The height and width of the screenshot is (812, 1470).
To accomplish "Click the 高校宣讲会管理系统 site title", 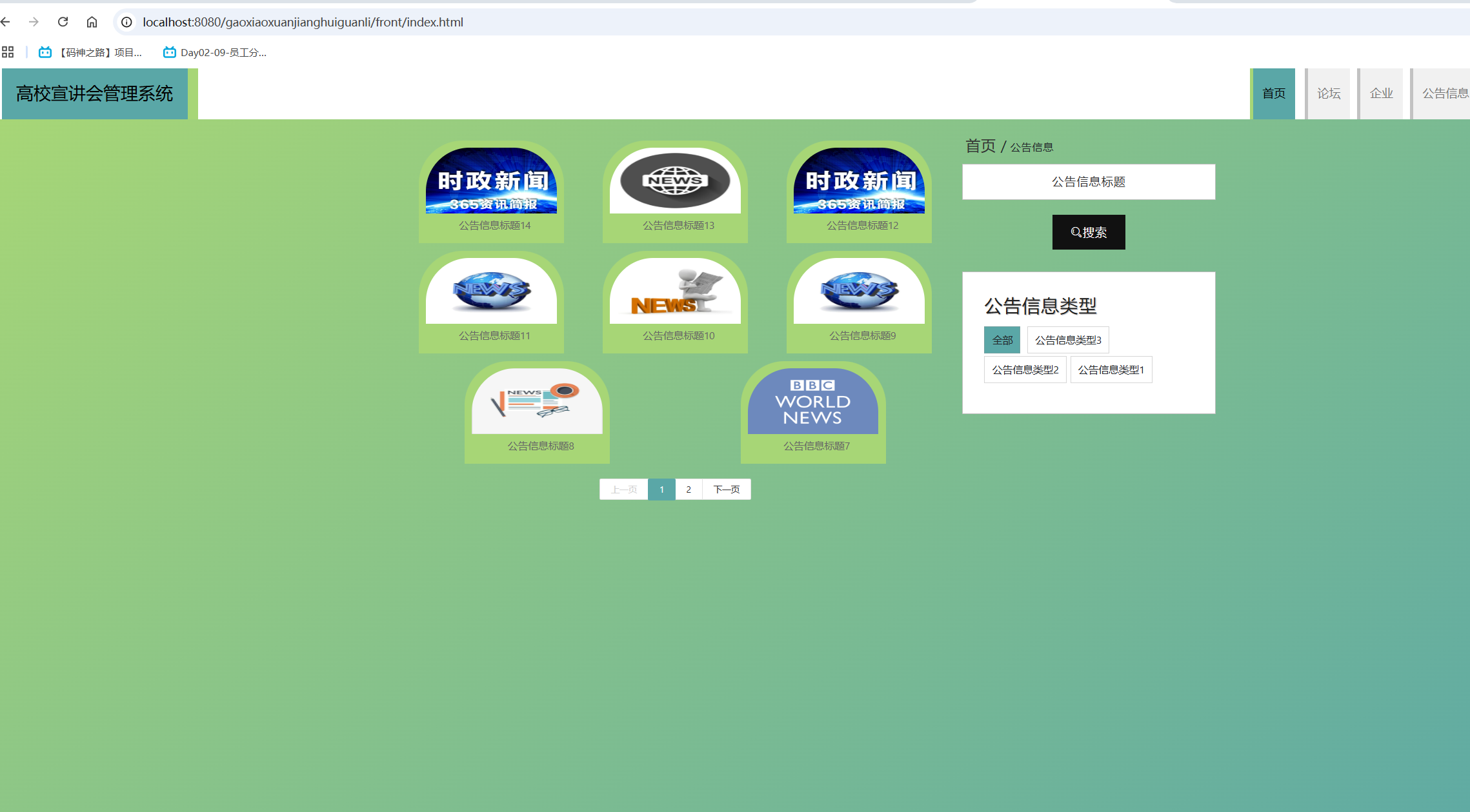I will point(95,94).
